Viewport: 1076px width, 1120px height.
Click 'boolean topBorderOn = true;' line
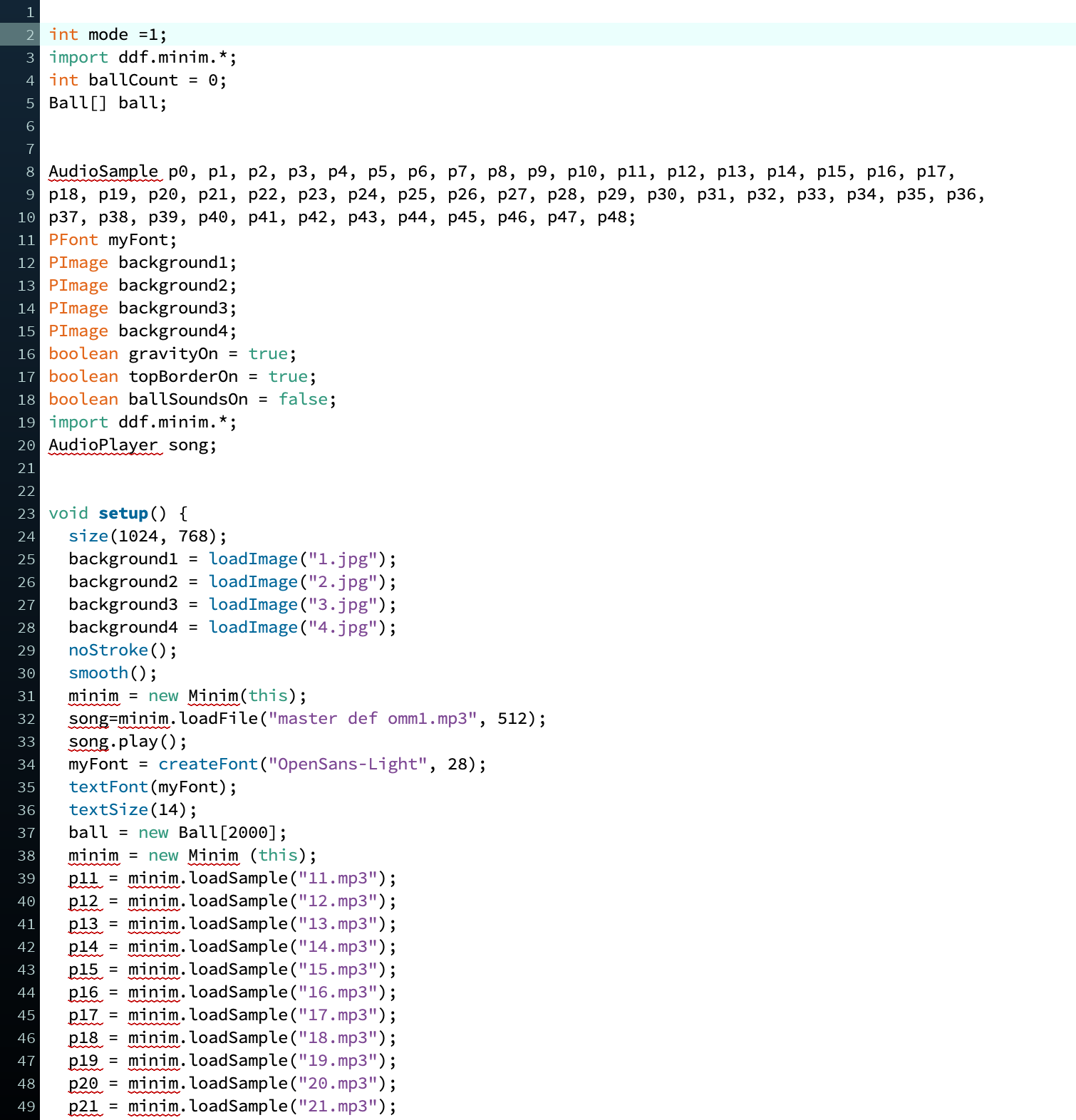coord(182,376)
